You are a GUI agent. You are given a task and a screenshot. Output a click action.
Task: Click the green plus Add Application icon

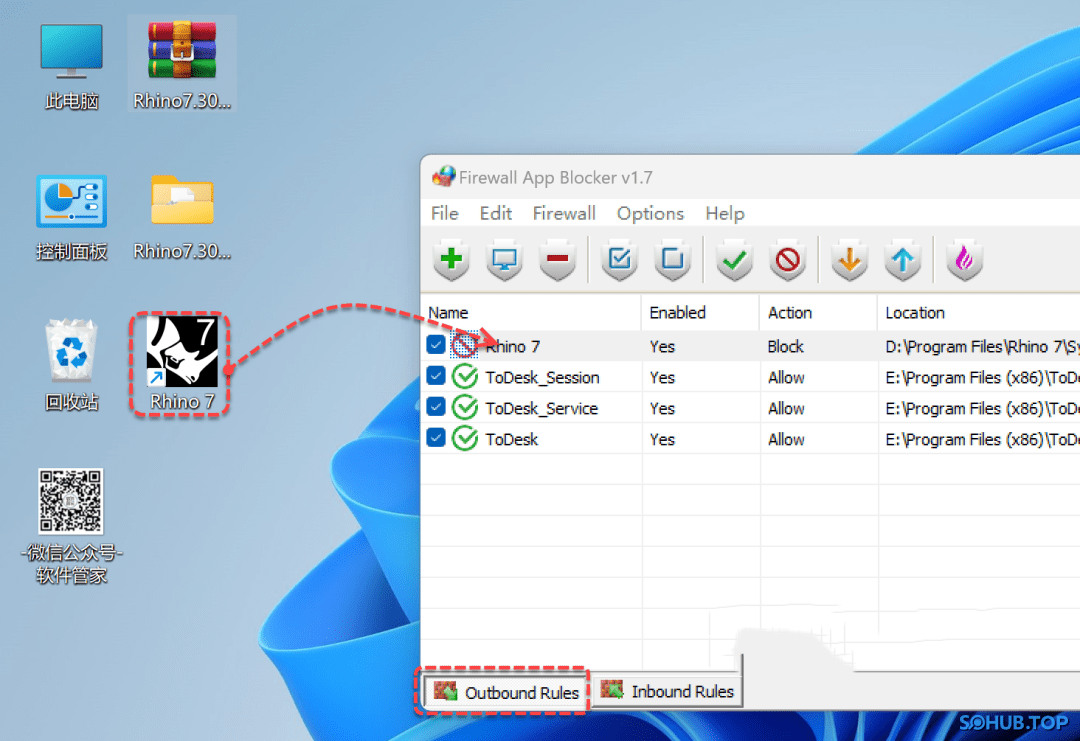[452, 261]
